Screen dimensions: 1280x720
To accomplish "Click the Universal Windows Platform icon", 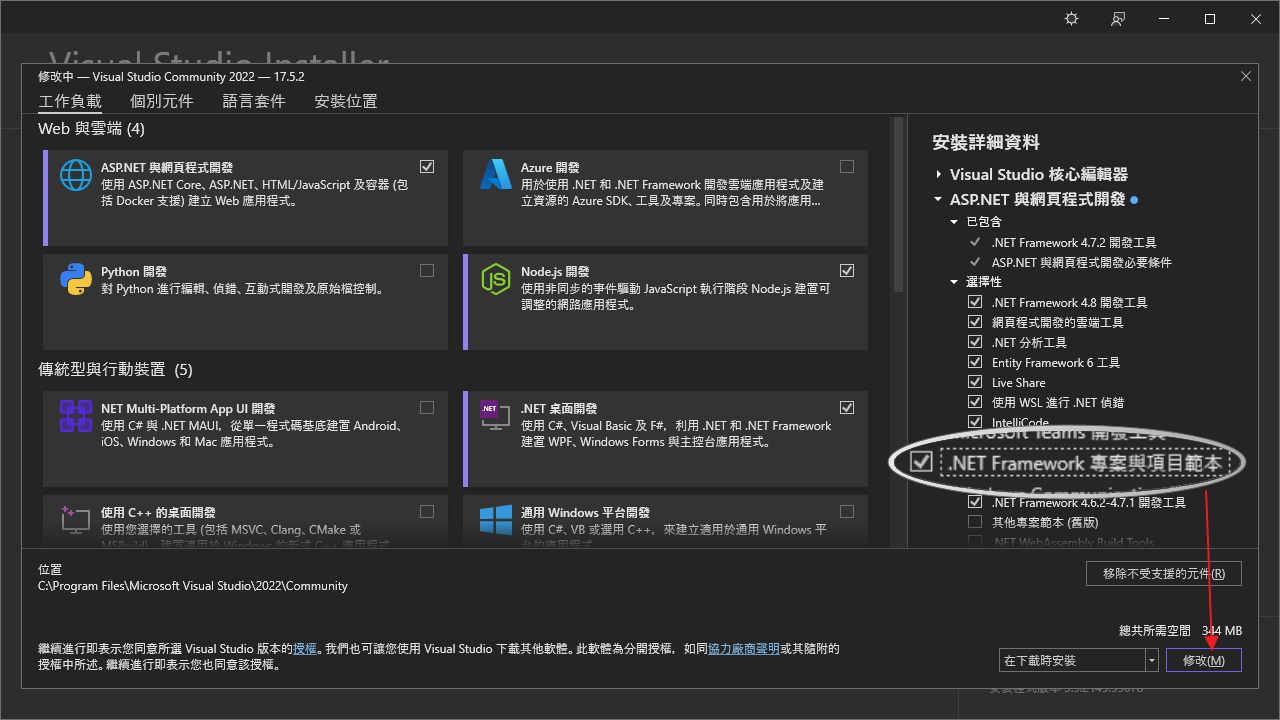I will 496,520.
